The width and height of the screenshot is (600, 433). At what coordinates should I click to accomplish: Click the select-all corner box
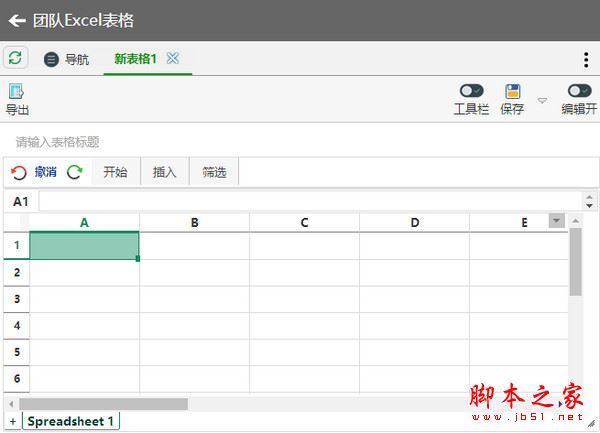point(16,222)
